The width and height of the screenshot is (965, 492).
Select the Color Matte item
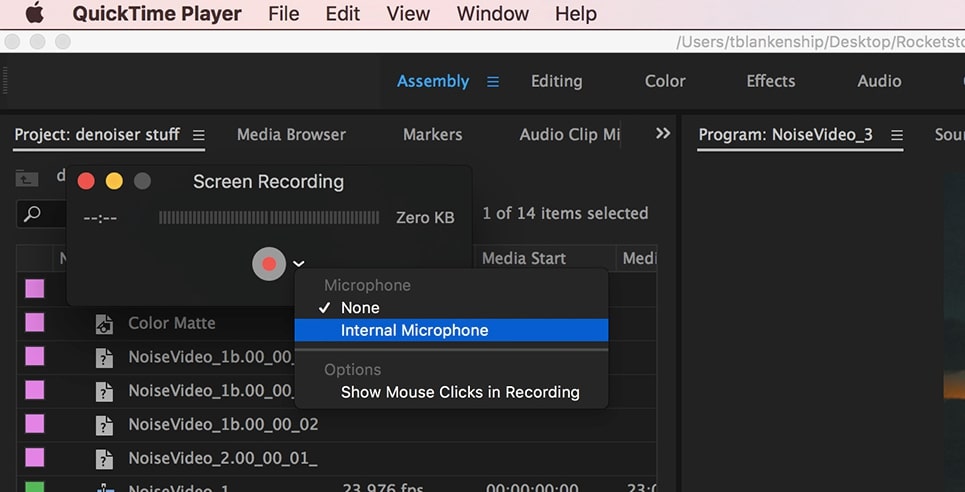click(172, 323)
